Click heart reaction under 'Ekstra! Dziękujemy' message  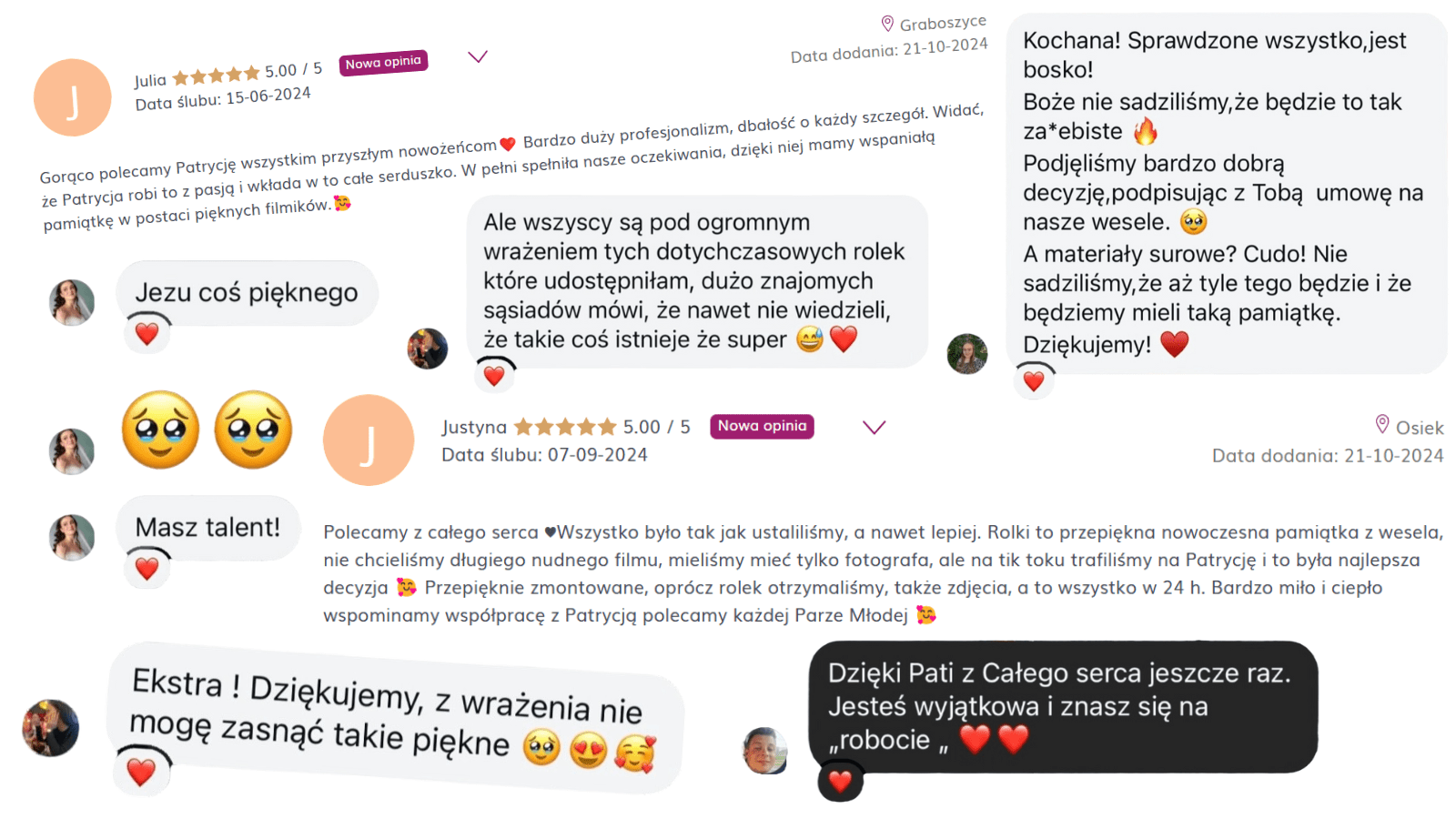(x=141, y=772)
